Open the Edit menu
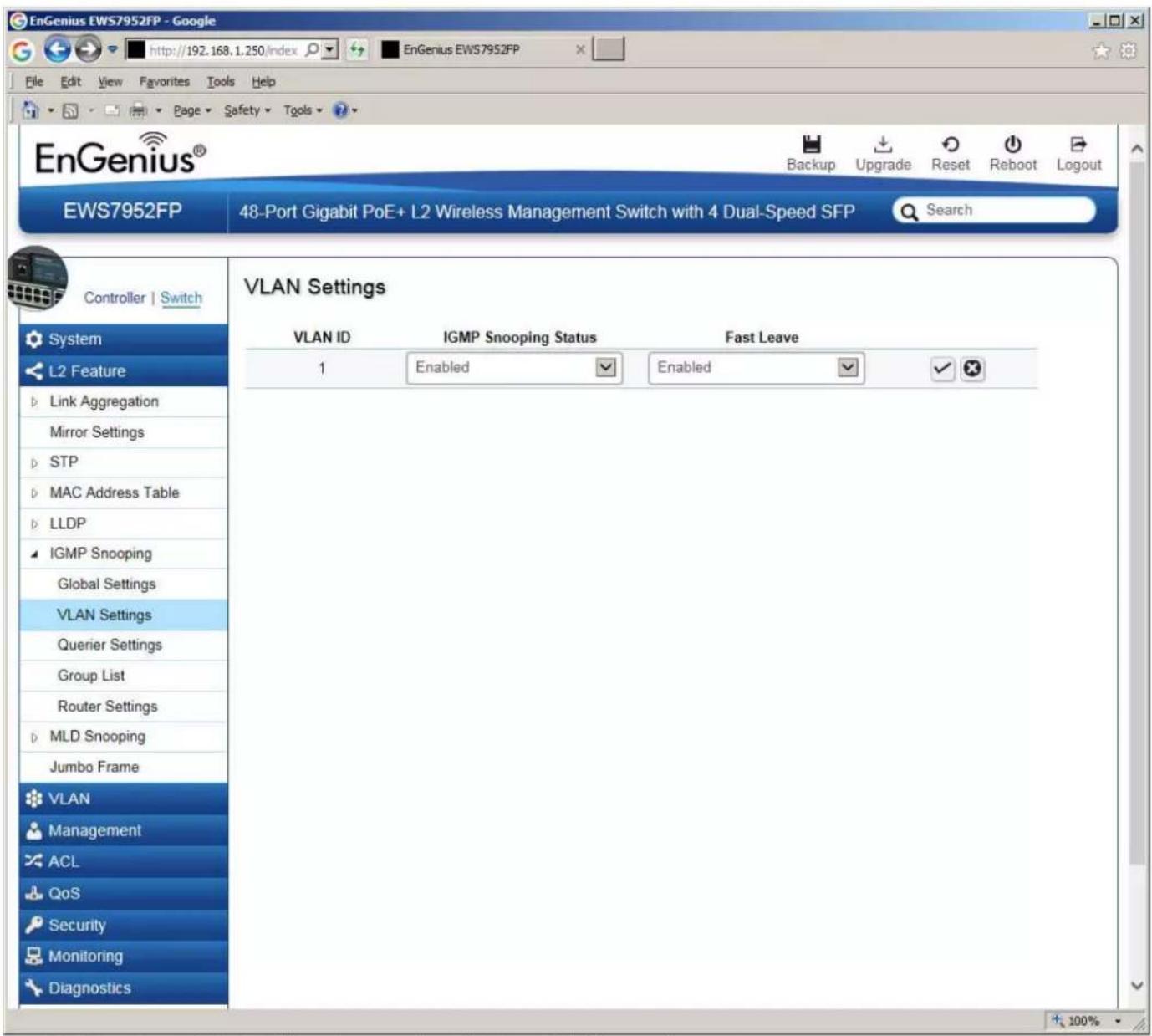 [70, 82]
